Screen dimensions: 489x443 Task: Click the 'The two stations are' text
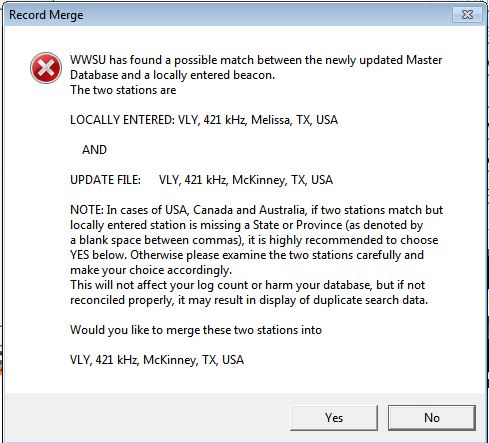123,90
